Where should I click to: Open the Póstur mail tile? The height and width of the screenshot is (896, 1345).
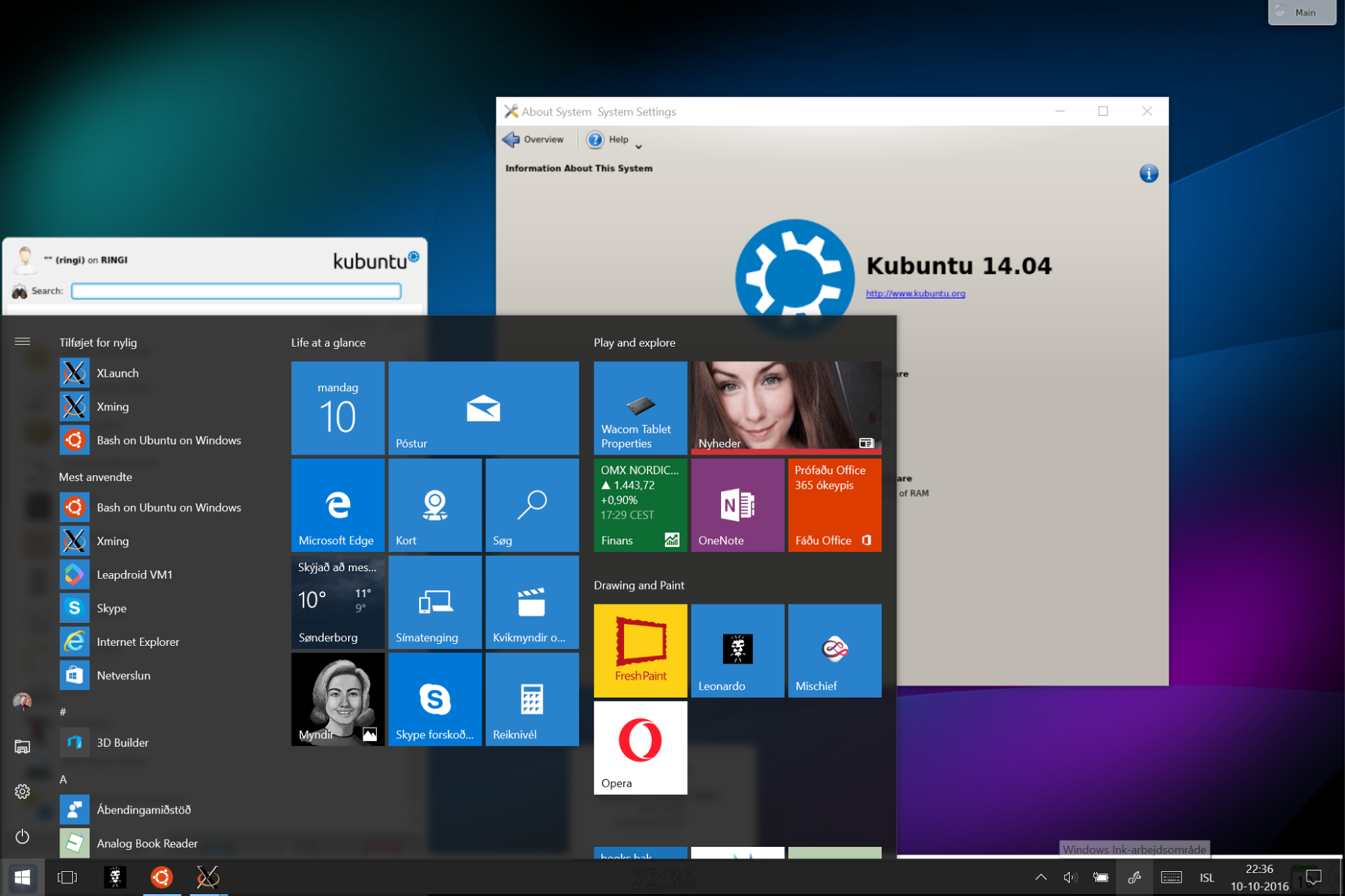pyautogui.click(x=483, y=408)
